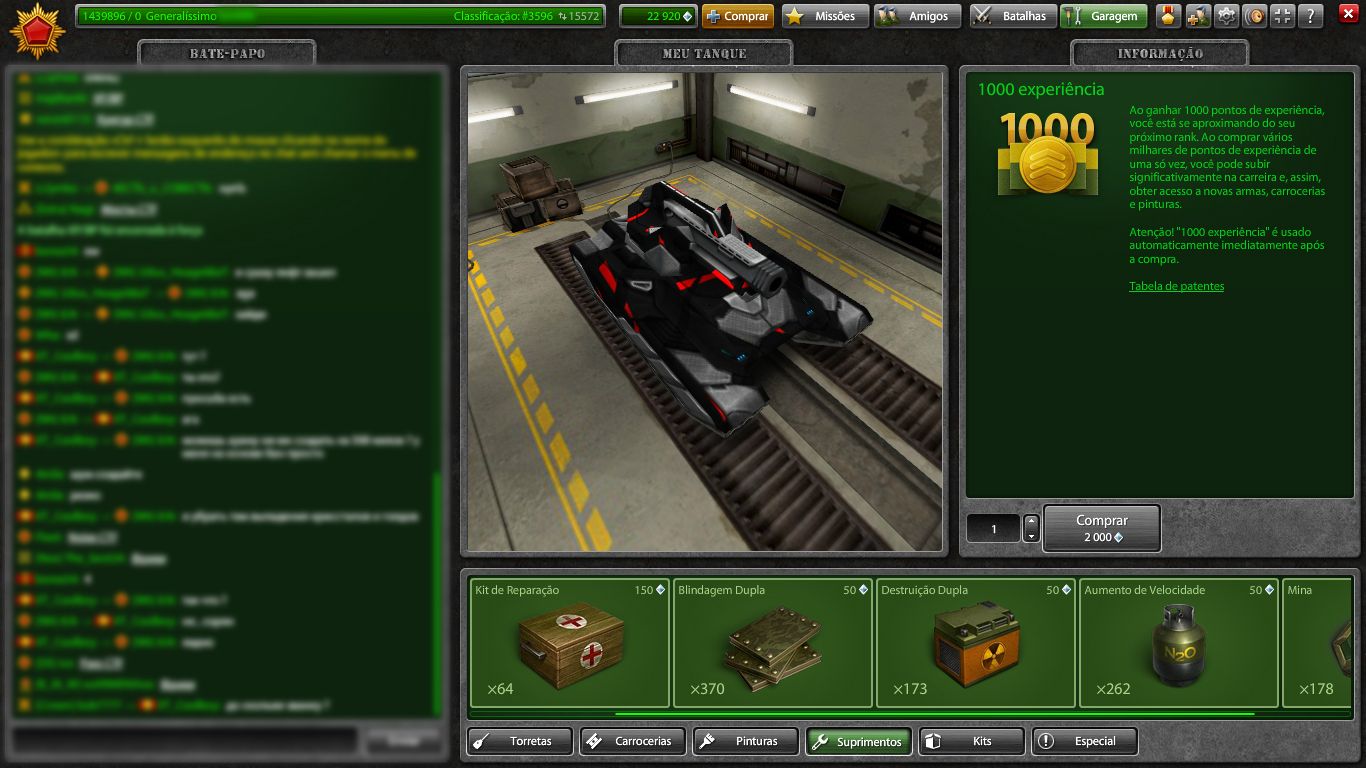Switch to the Especial category
Image resolution: width=1366 pixels, height=768 pixels.
1086,742
